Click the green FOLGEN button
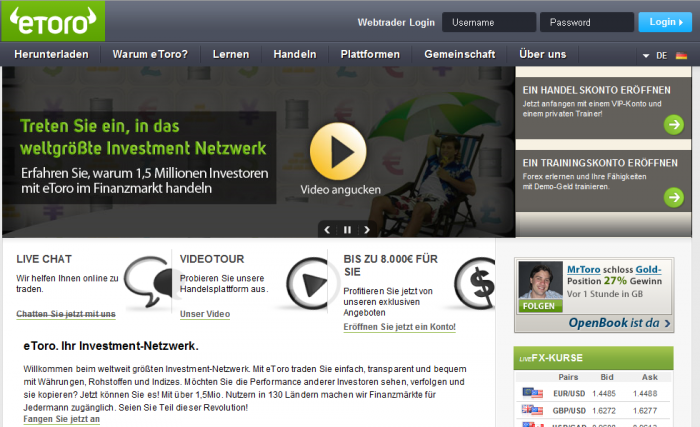The width and height of the screenshot is (700, 427). tap(540, 306)
